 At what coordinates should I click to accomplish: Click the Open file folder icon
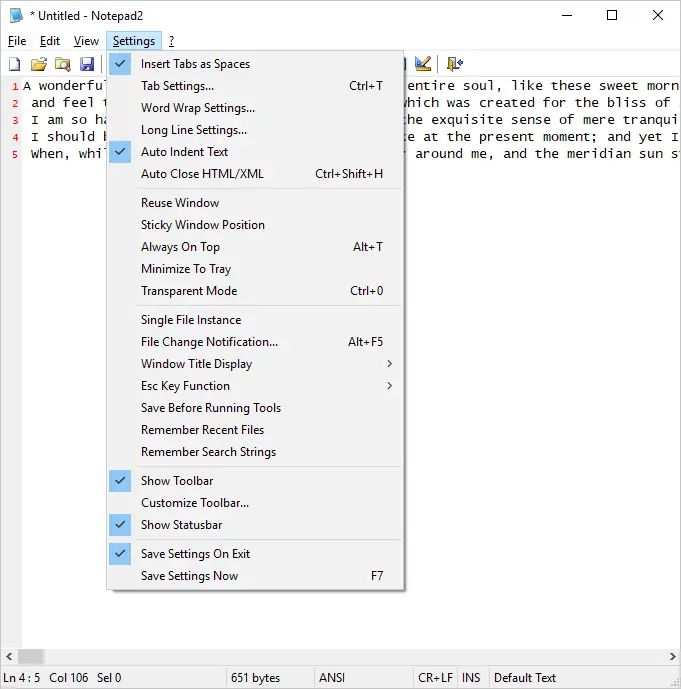39,64
